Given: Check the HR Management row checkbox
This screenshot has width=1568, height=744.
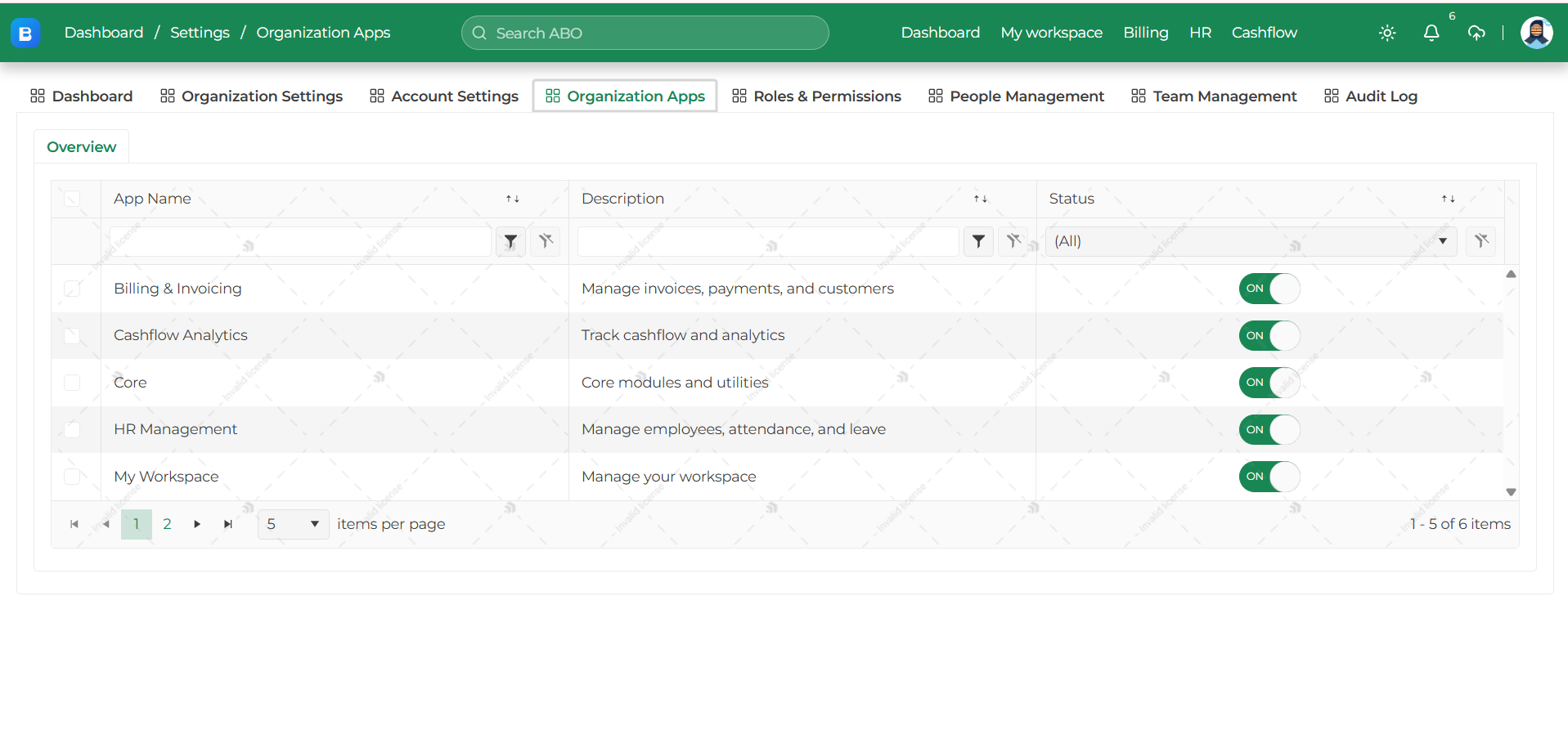Looking at the screenshot, I should (x=72, y=429).
